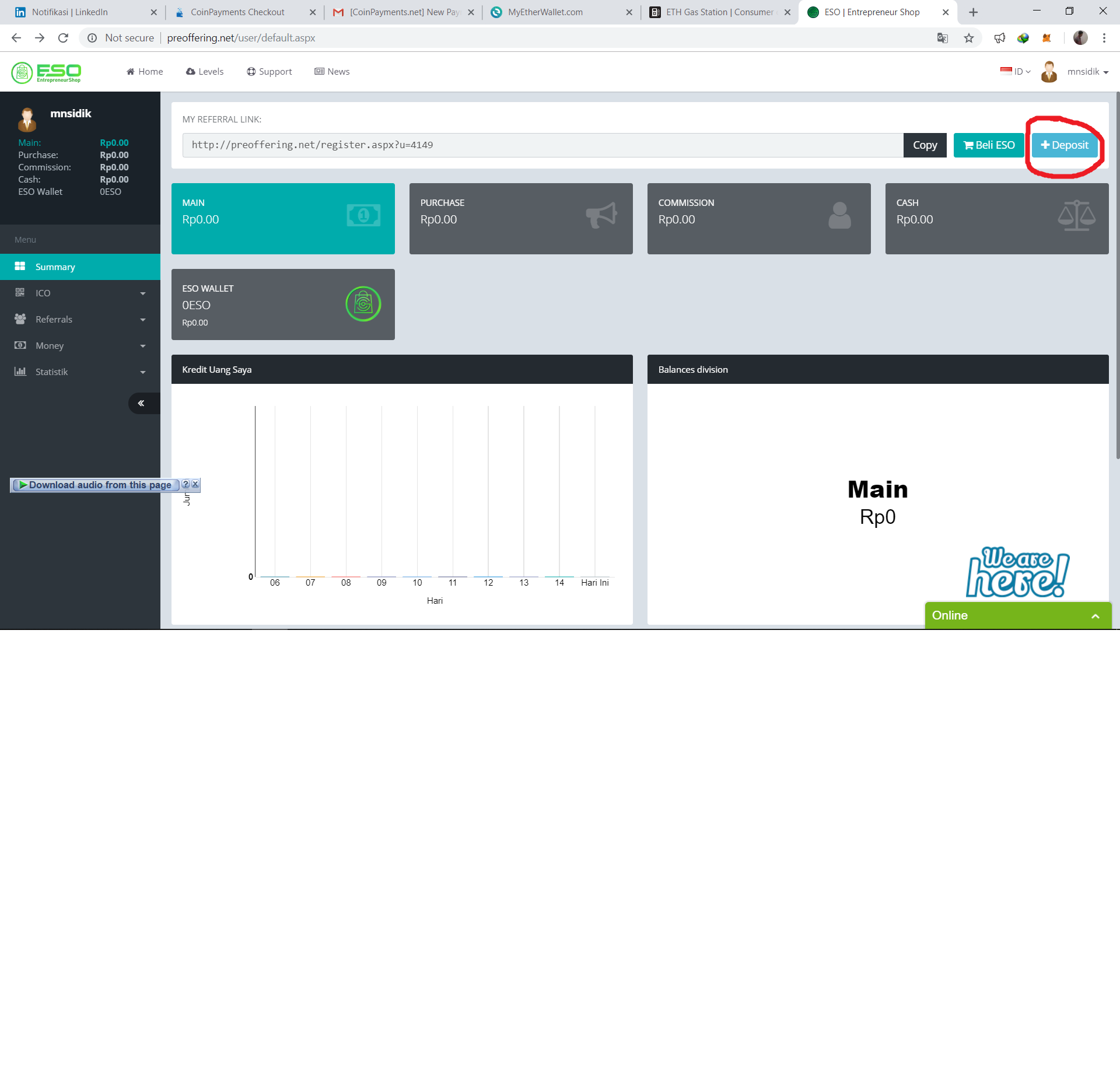The image size is (1120, 1085).
Task: Open the mnsidik user account dropdown
Action: [x=1087, y=72]
